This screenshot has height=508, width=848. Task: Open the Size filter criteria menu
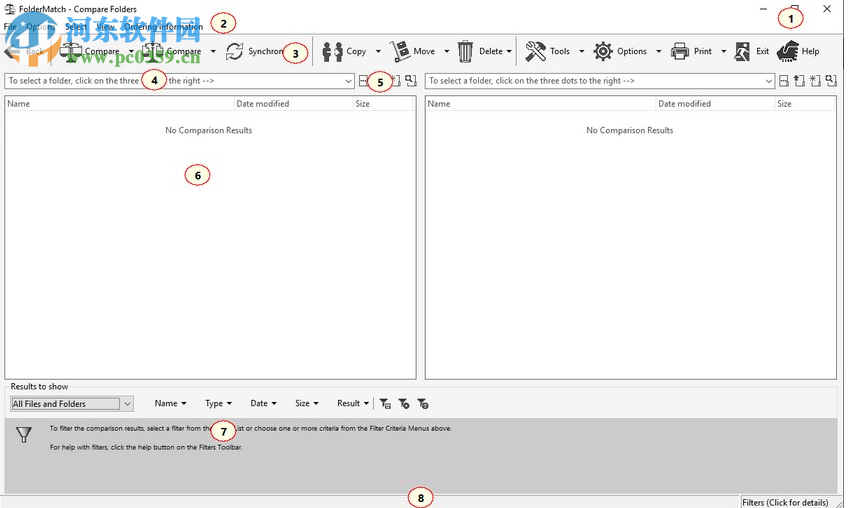[x=307, y=404]
